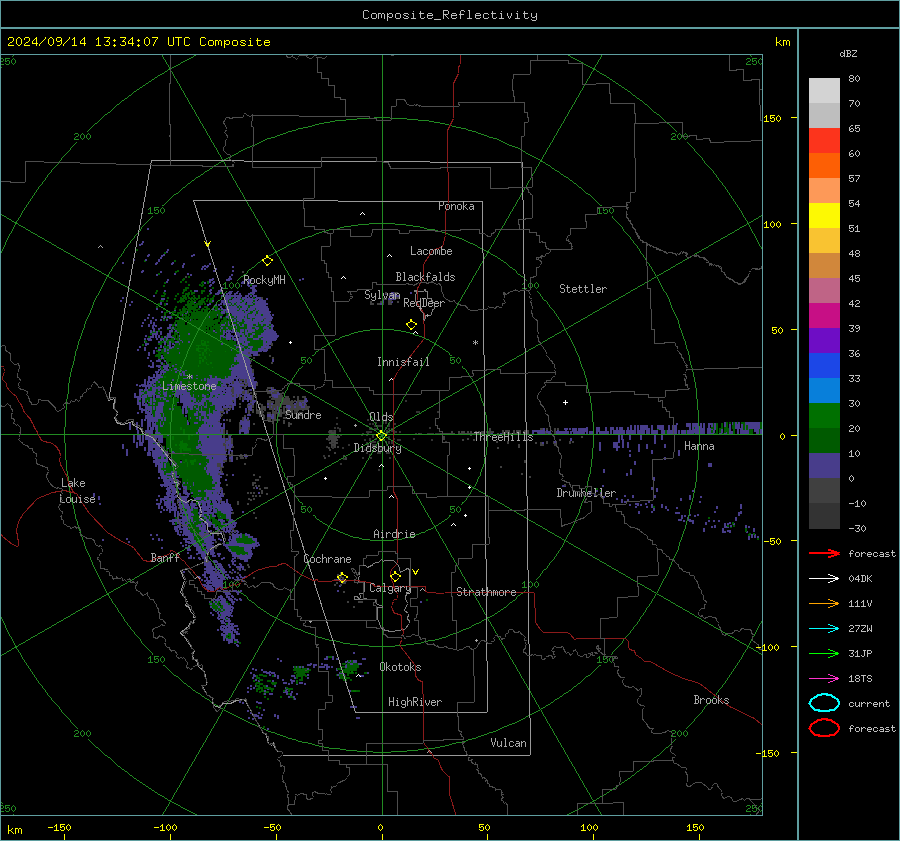The width and height of the screenshot is (900, 841).
Task: Click the km unit label at top right
Action: tap(782, 42)
